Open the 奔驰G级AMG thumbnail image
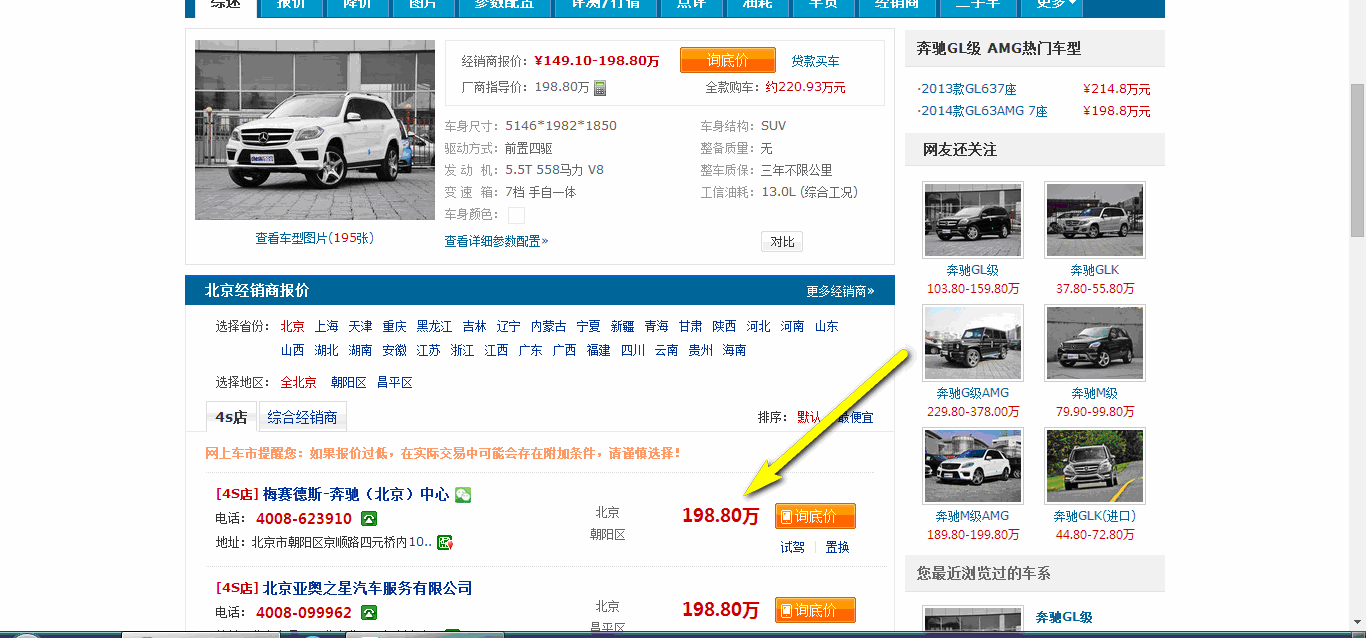 [973, 343]
